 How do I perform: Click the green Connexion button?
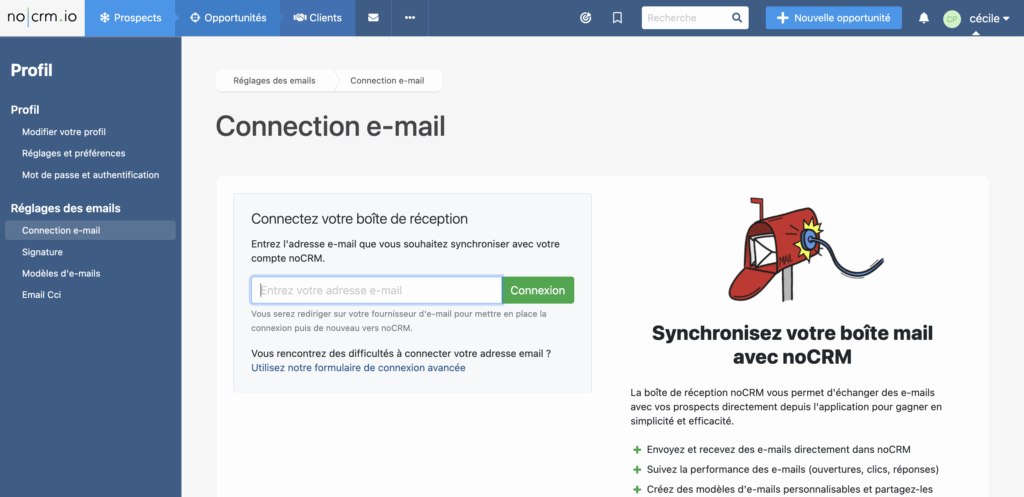[537, 290]
